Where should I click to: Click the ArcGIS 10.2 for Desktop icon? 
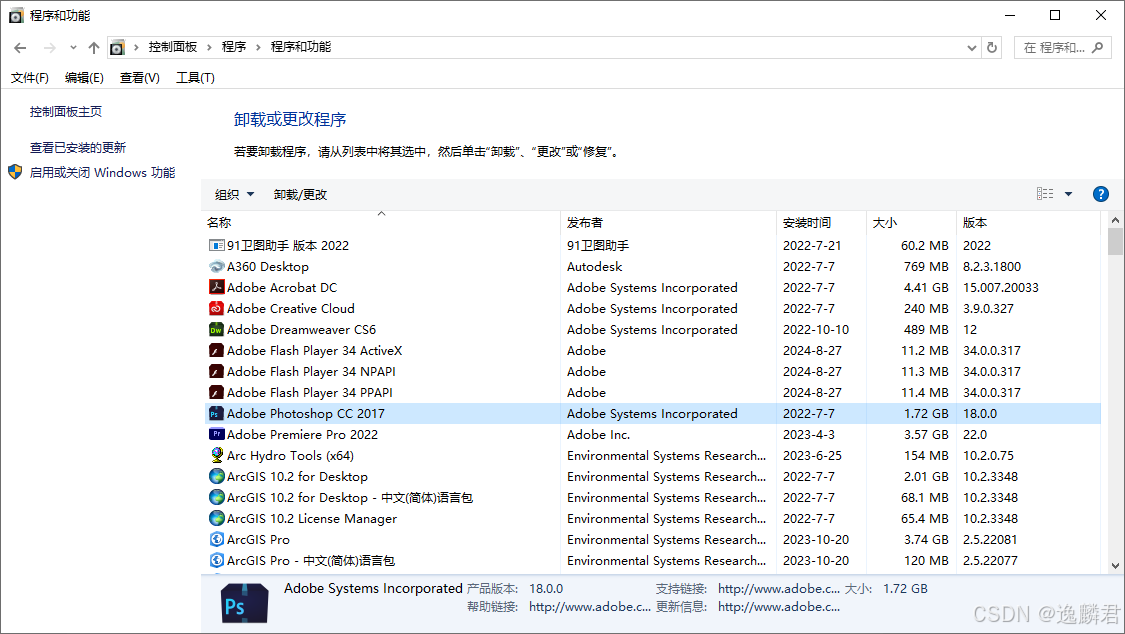tap(216, 476)
